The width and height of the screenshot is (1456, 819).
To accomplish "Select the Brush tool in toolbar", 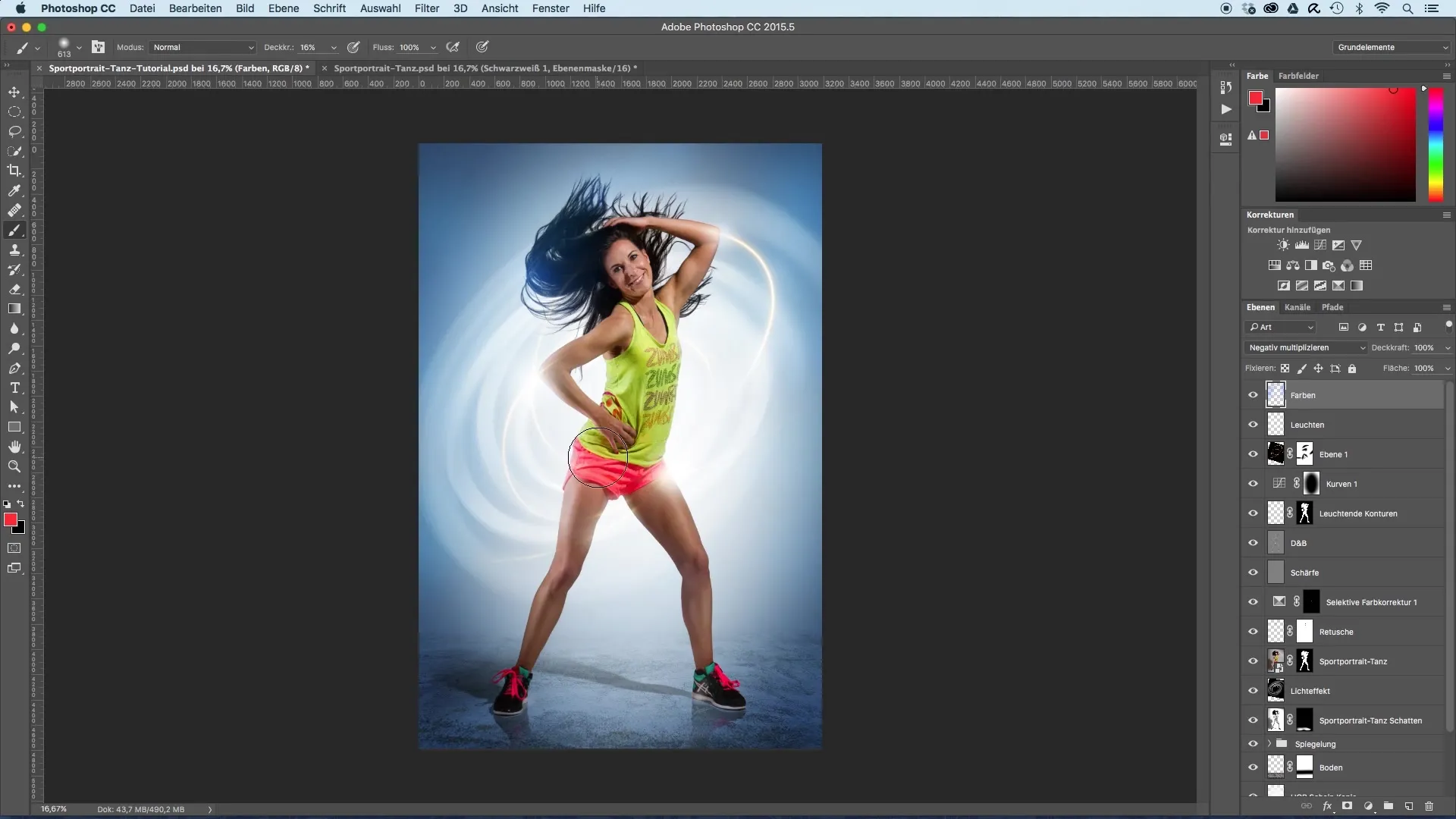I will (x=14, y=231).
